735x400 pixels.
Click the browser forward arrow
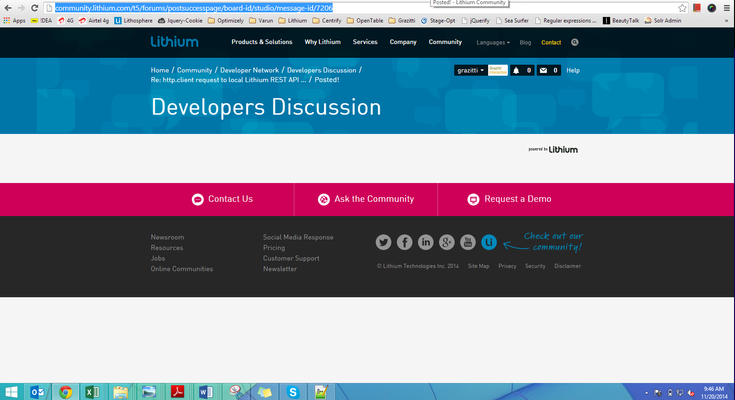pyautogui.click(x=21, y=8)
